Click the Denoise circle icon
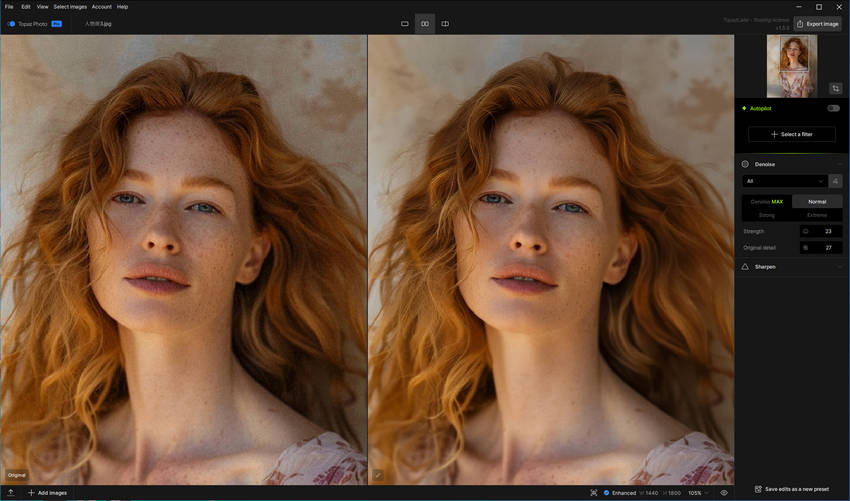This screenshot has height=501, width=850. point(745,164)
